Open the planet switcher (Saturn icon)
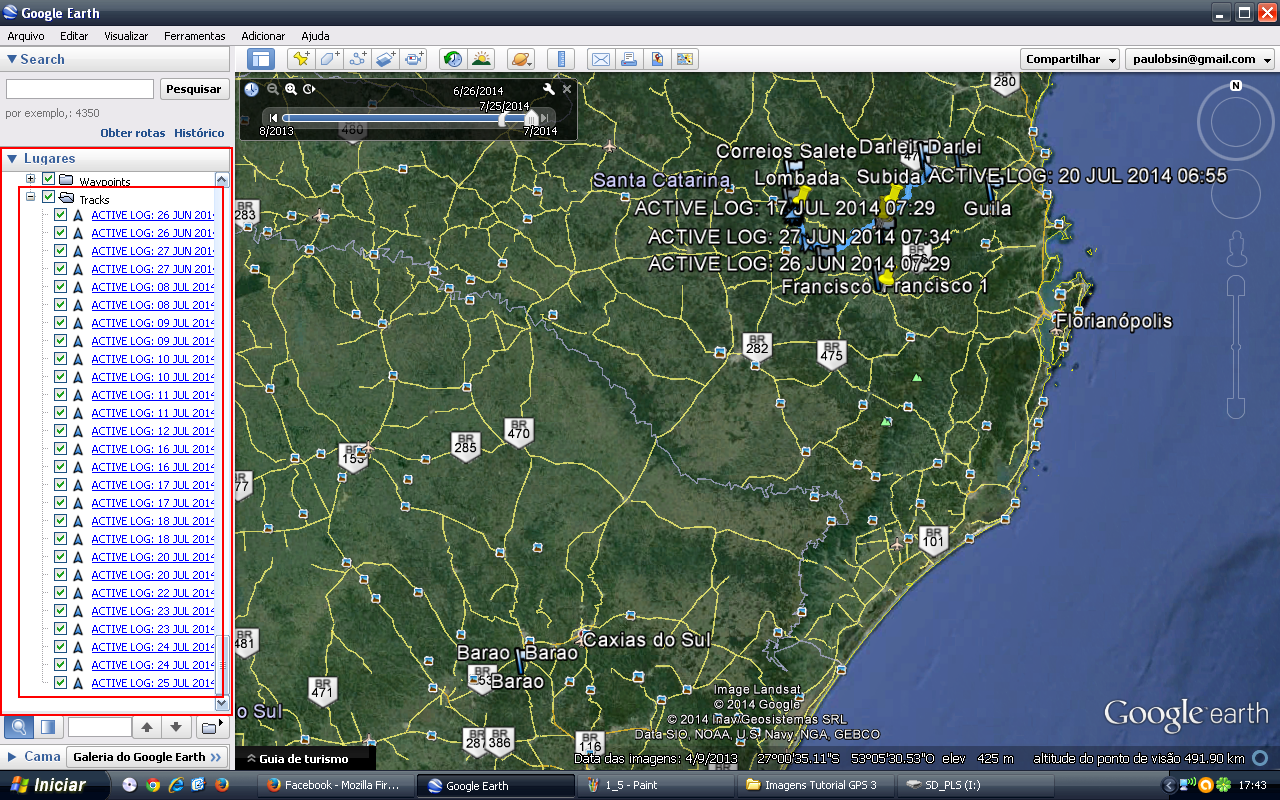 [522, 59]
